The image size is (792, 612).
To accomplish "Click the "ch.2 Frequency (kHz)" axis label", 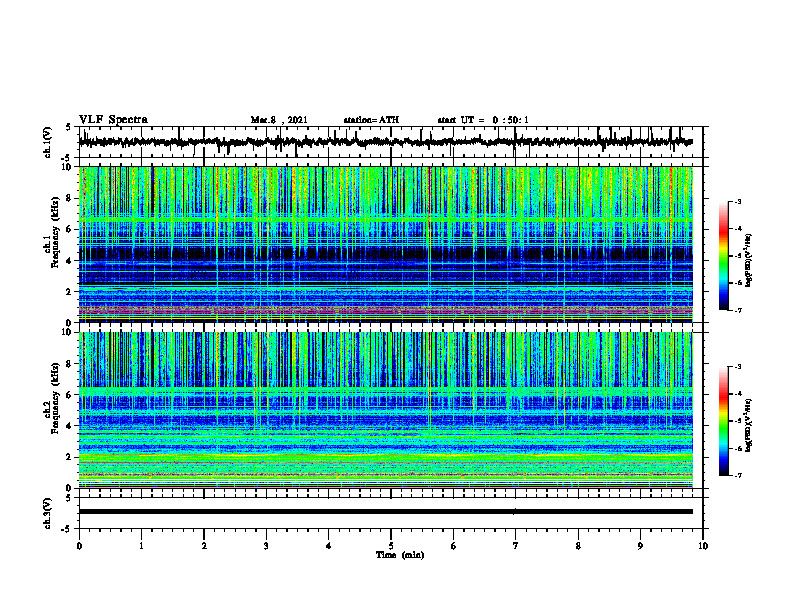I will coord(51,398).
